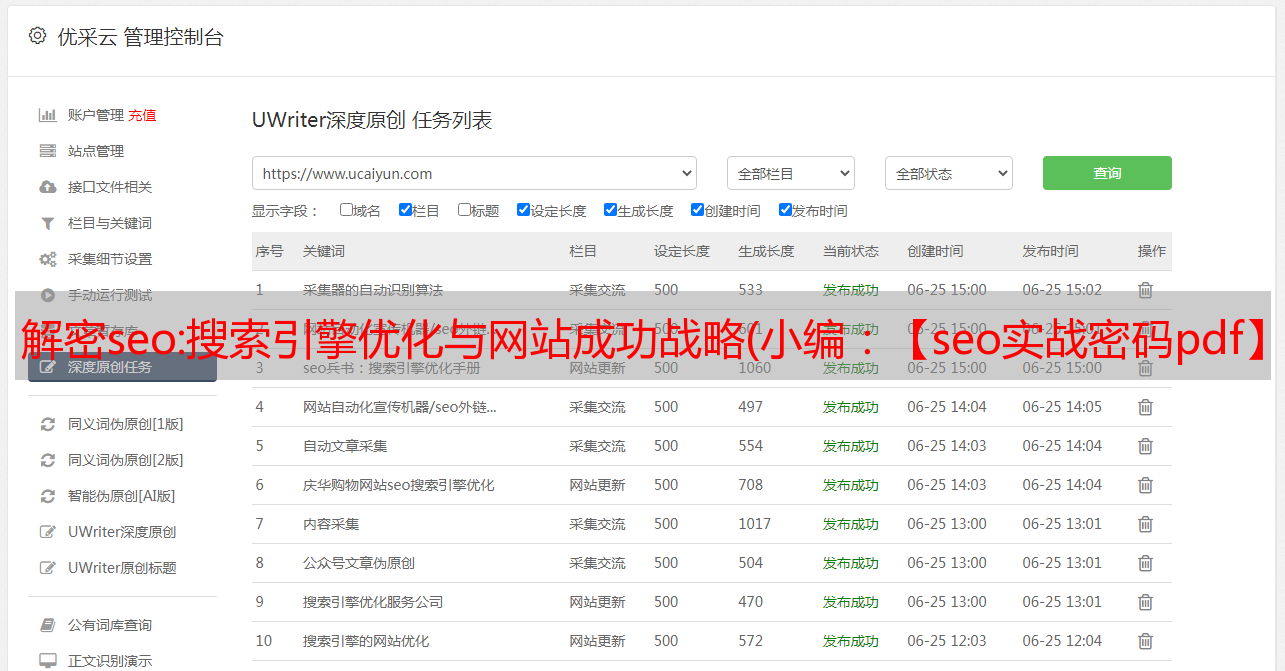
Task: Enable the 标题 display field checkbox
Action: pyautogui.click(x=464, y=210)
